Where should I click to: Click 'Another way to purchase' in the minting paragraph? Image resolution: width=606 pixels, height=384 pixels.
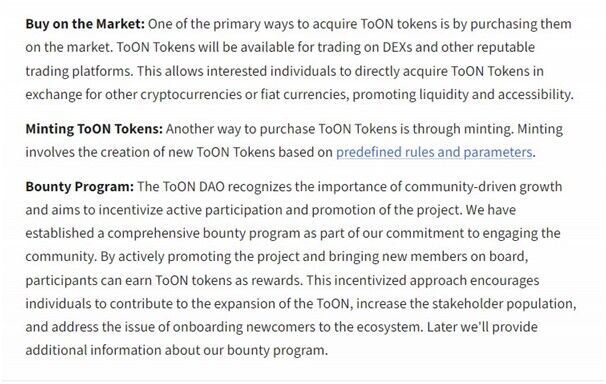tap(239, 129)
